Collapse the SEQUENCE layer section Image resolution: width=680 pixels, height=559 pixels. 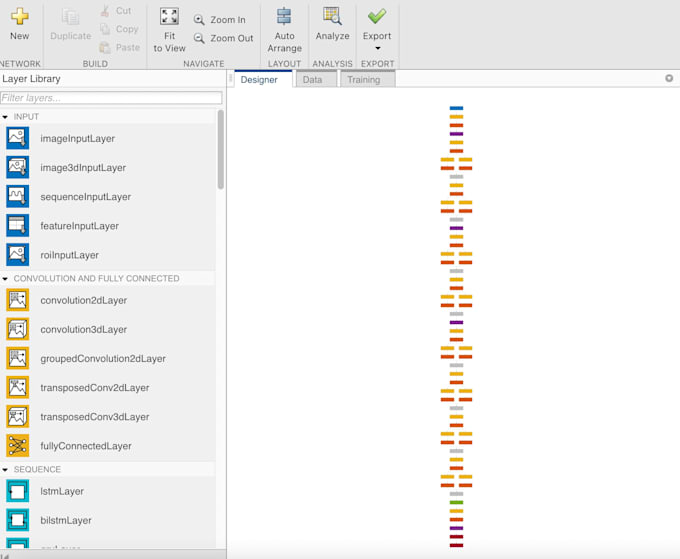(x=6, y=470)
